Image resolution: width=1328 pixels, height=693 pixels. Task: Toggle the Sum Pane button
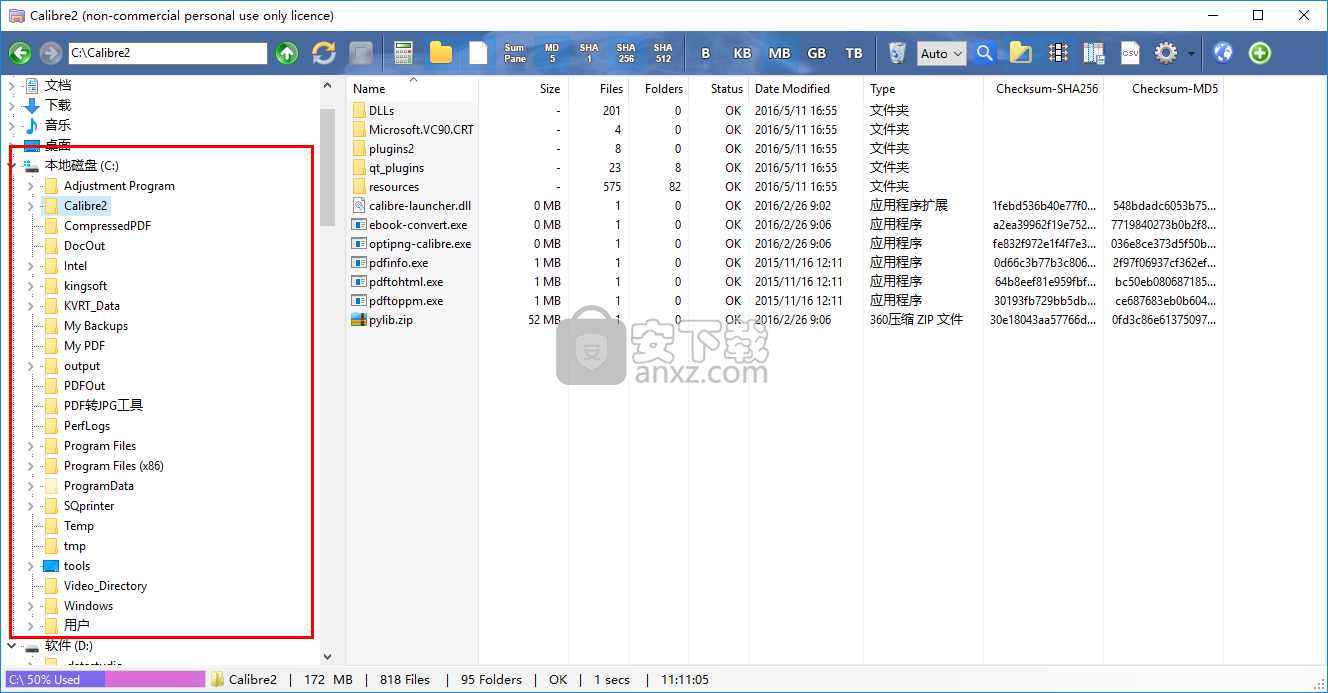[515, 53]
